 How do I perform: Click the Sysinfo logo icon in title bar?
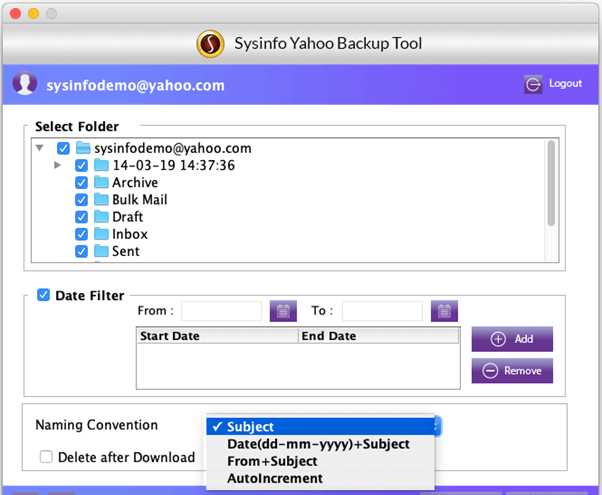pyautogui.click(x=210, y=44)
